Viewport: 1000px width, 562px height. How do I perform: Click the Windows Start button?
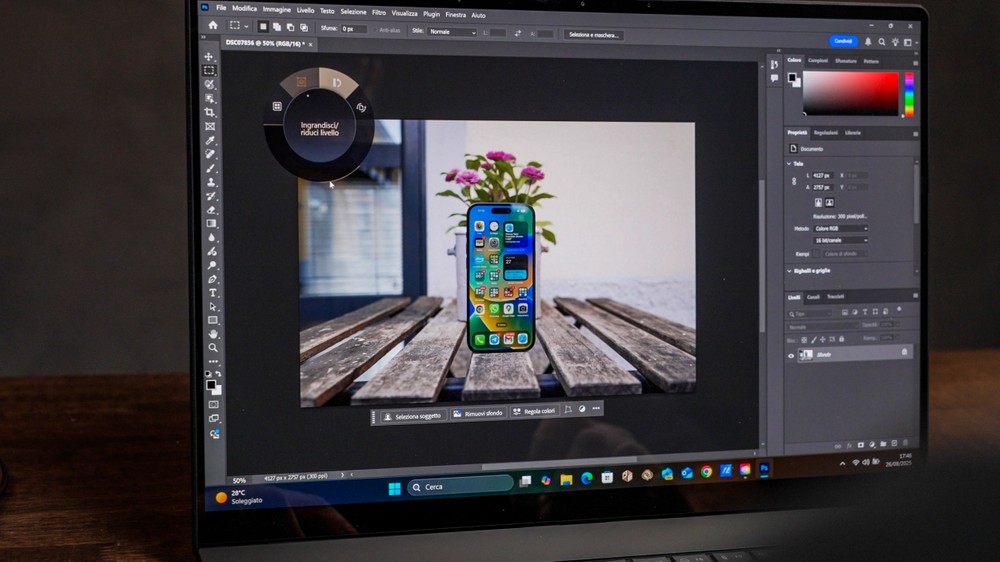(x=394, y=489)
